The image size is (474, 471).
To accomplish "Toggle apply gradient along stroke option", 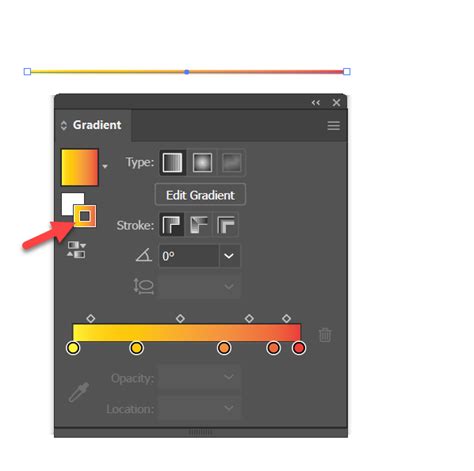I will point(199,225).
